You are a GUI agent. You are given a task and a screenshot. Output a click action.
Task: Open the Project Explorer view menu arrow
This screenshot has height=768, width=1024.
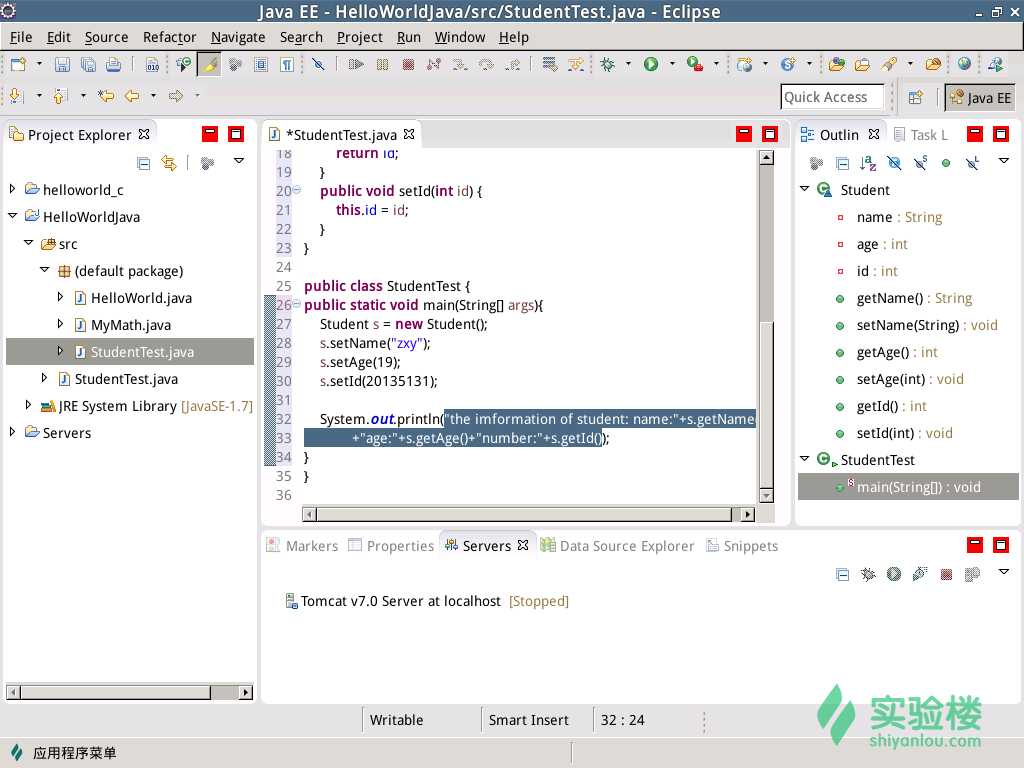point(239,161)
